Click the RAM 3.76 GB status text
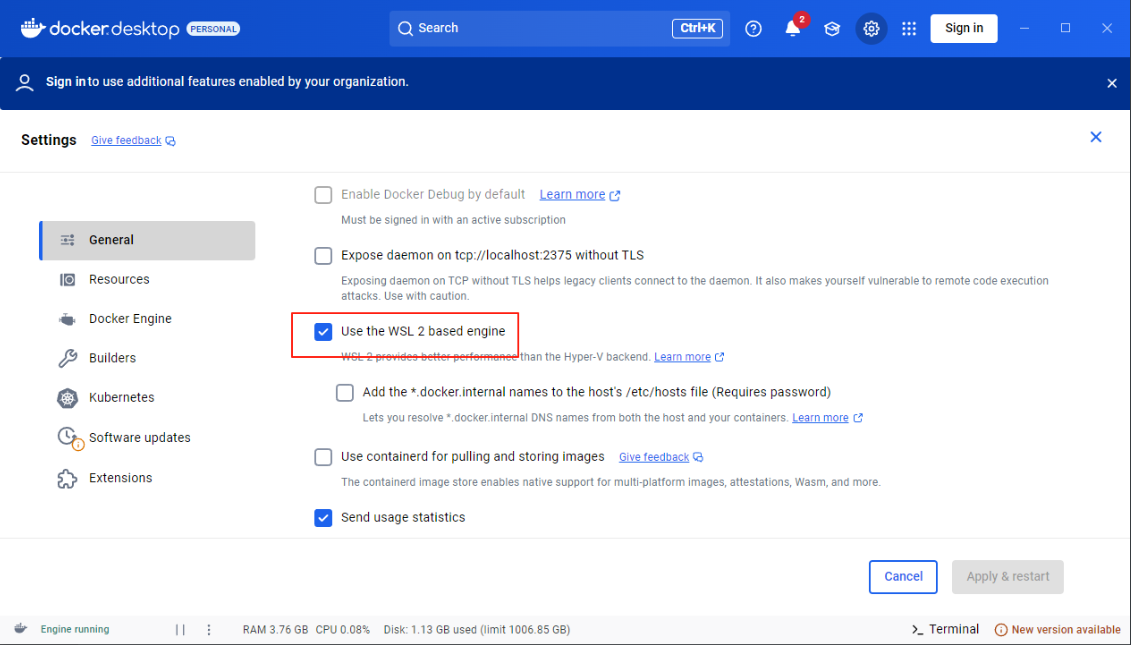This screenshot has width=1131, height=645. tap(276, 630)
